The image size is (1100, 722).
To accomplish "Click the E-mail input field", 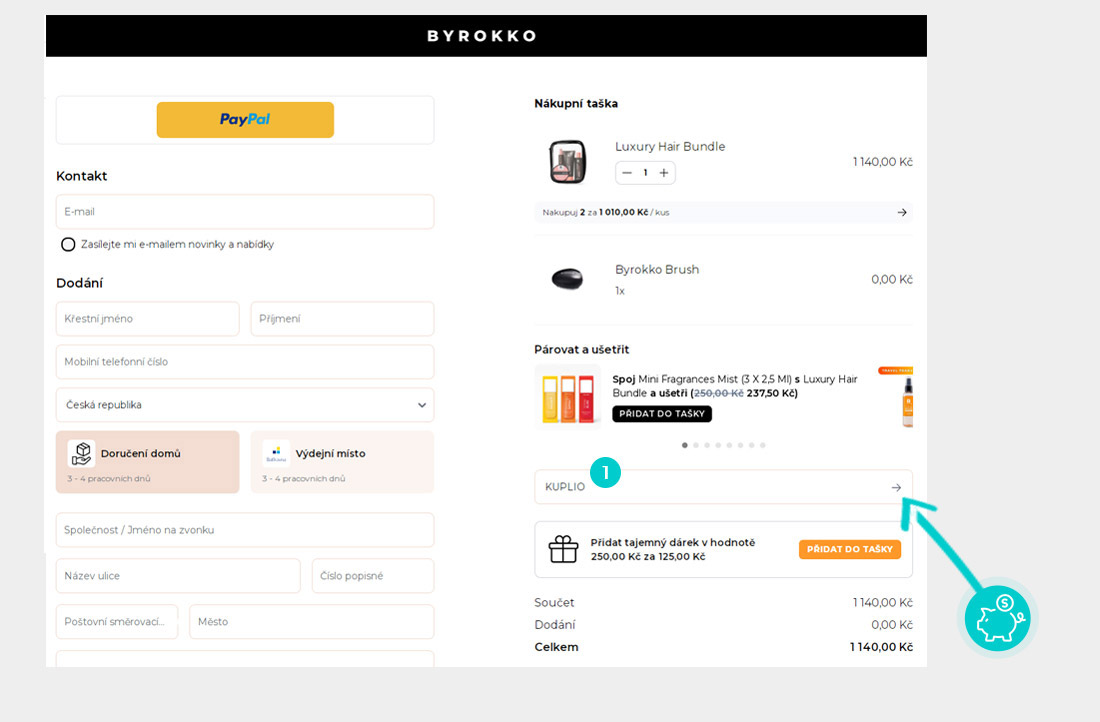I will coord(245,212).
